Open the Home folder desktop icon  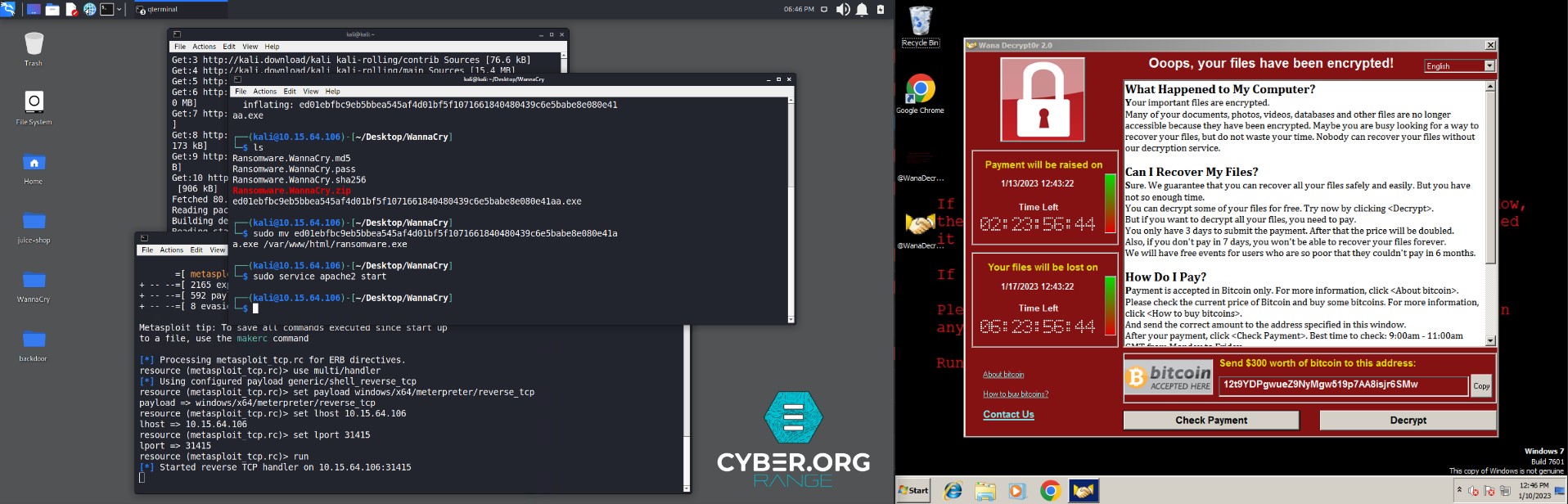[x=34, y=168]
